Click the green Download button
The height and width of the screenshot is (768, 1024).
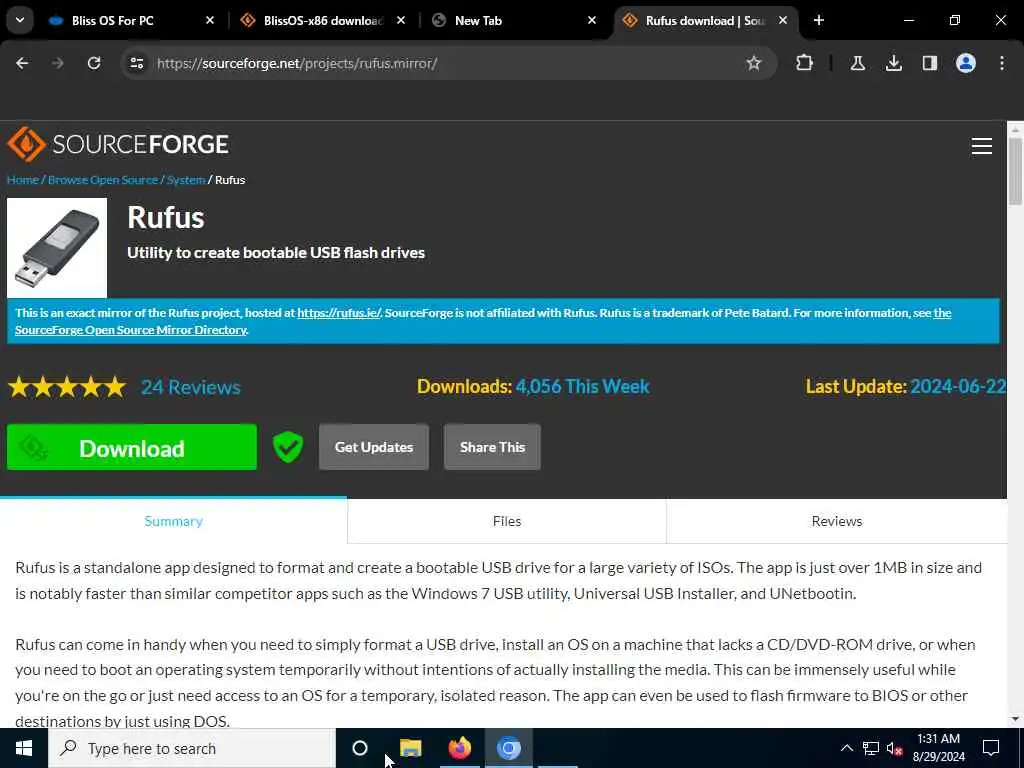click(x=132, y=447)
